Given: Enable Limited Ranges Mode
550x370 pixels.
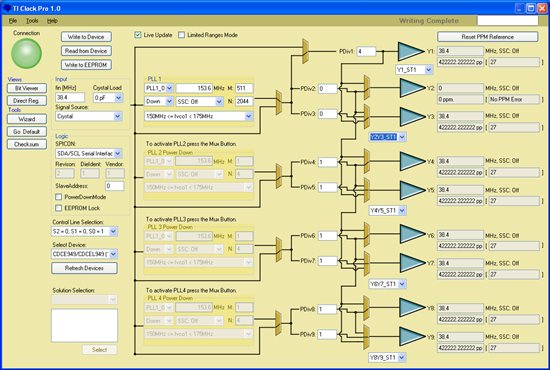Looking at the screenshot, I should coord(181,35).
